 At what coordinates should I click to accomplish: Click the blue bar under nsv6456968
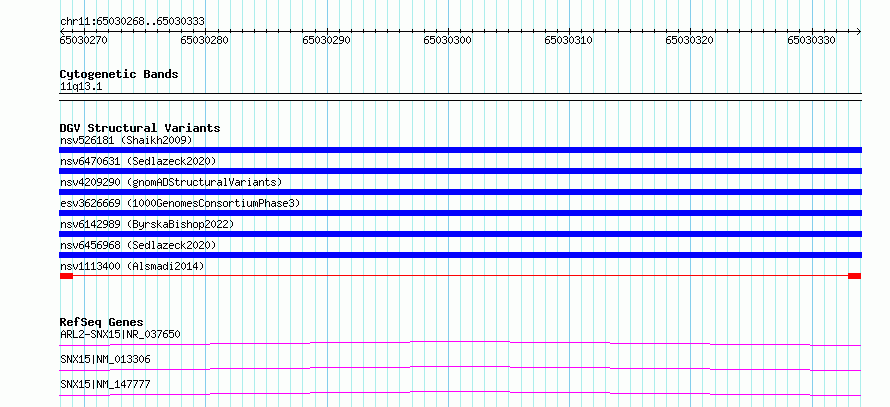click(x=460, y=255)
